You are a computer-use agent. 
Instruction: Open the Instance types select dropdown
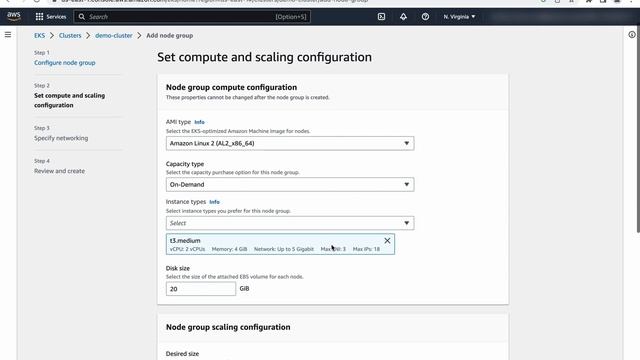pyautogui.click(x=290, y=223)
